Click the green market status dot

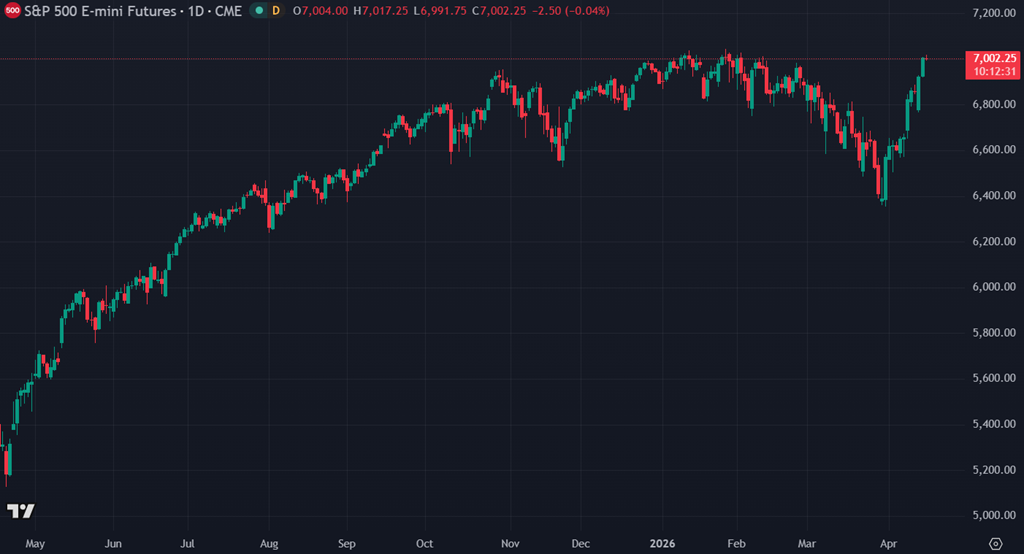click(x=260, y=11)
